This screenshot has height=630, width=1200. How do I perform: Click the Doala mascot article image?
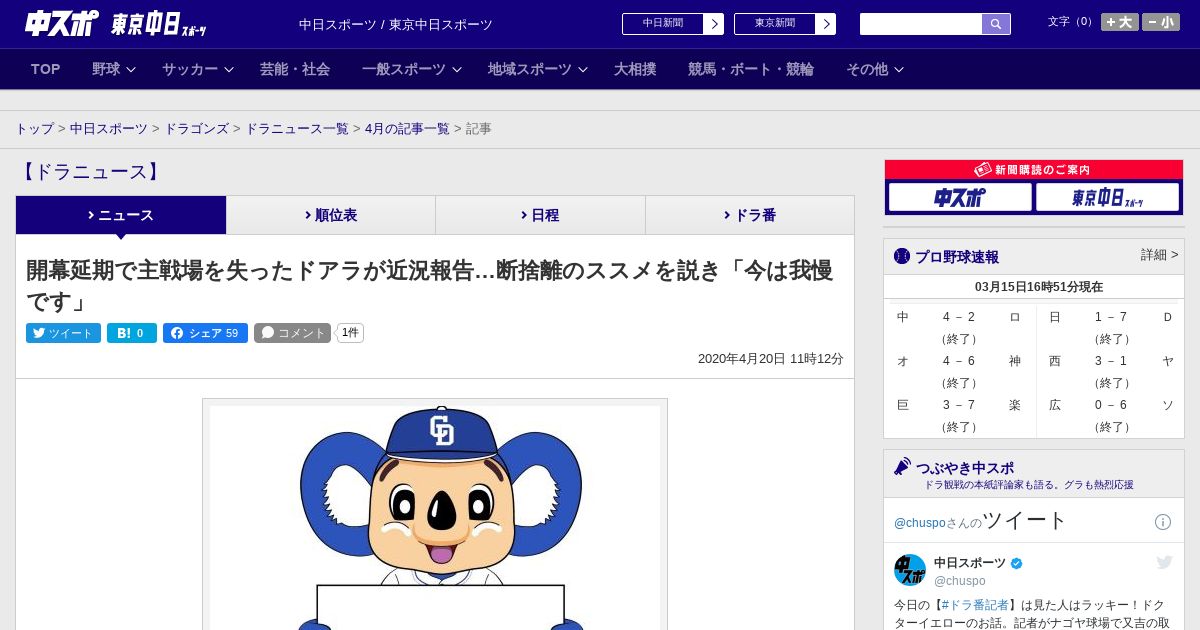click(435, 514)
